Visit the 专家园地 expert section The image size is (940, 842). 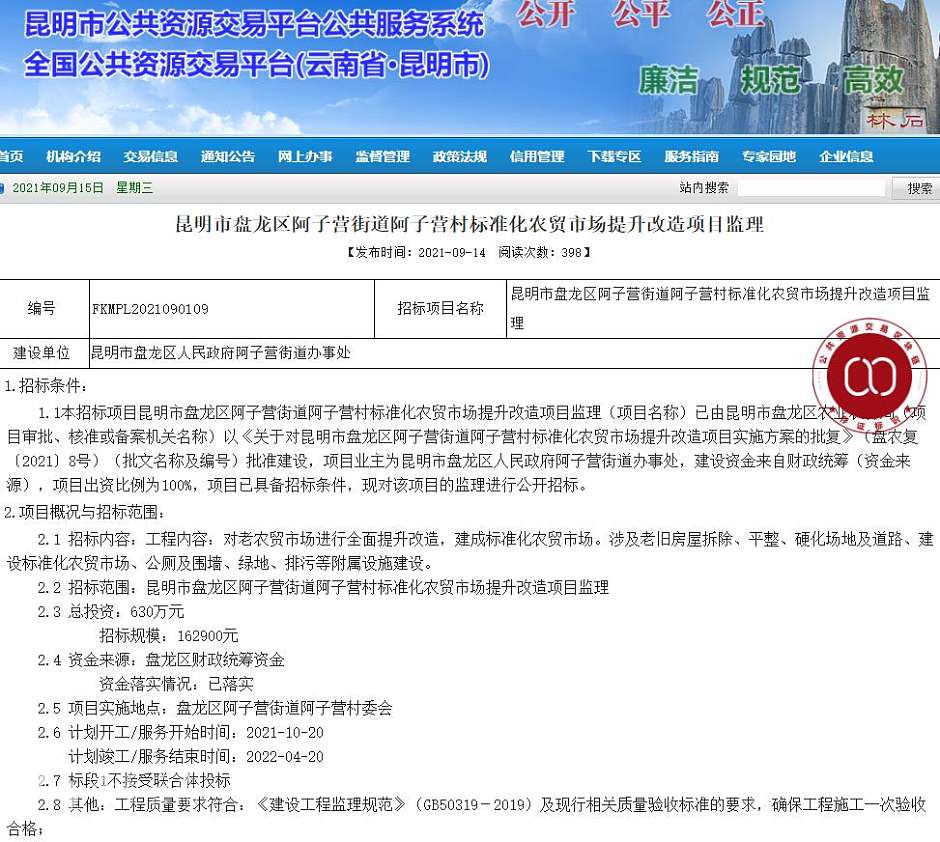(768, 156)
